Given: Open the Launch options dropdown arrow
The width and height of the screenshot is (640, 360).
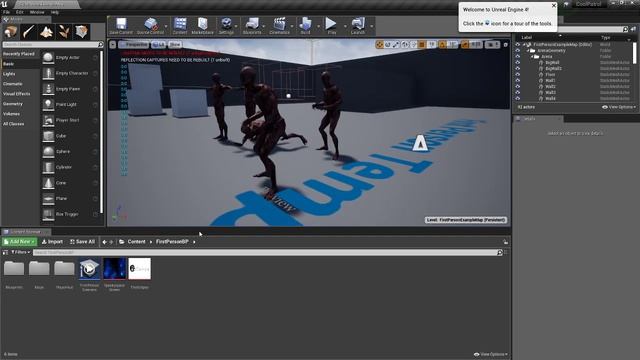Looking at the screenshot, I should [371, 27].
